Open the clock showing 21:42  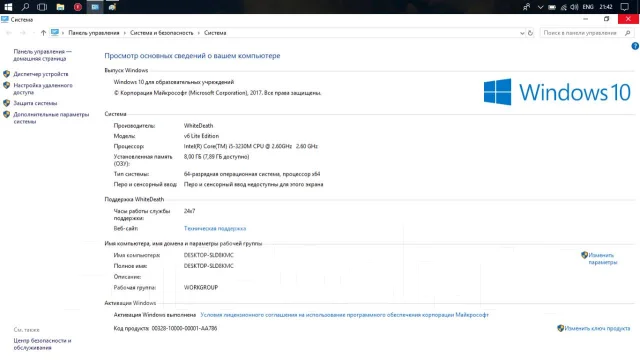click(606, 7)
